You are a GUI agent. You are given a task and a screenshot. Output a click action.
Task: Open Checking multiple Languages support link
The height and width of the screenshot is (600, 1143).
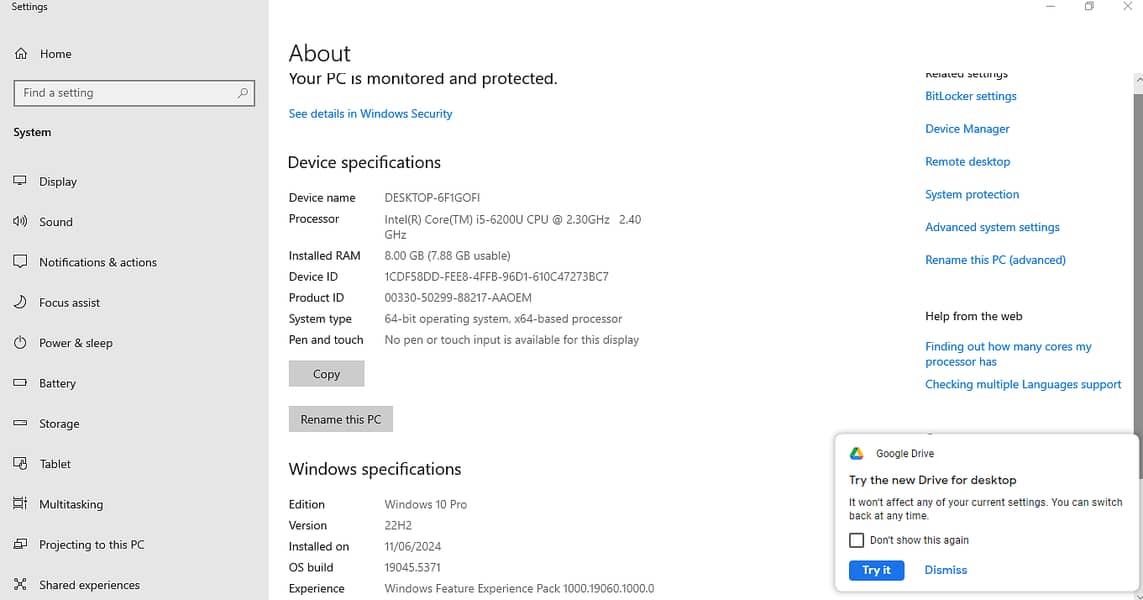pyautogui.click(x=1023, y=384)
